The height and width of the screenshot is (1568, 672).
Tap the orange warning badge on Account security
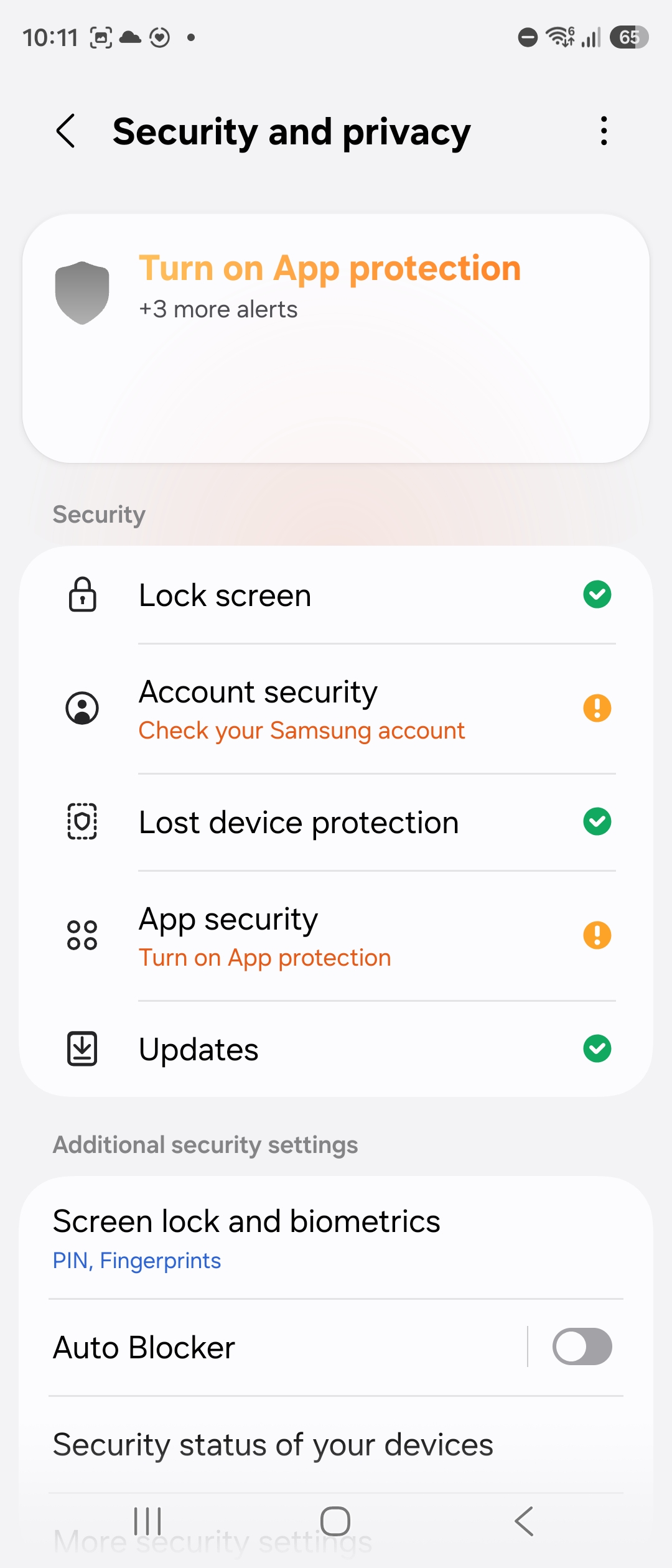pyautogui.click(x=597, y=708)
